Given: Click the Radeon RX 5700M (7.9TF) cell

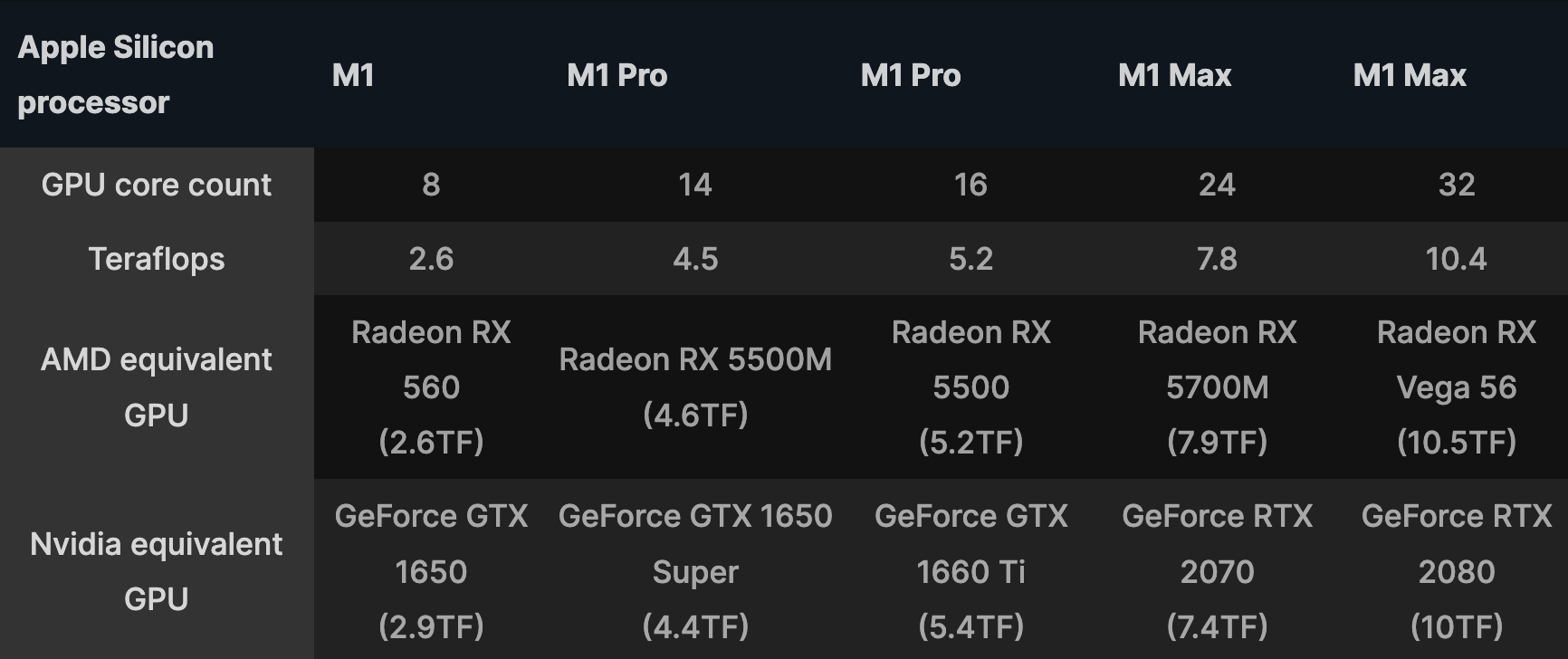Looking at the screenshot, I should click(1218, 387).
